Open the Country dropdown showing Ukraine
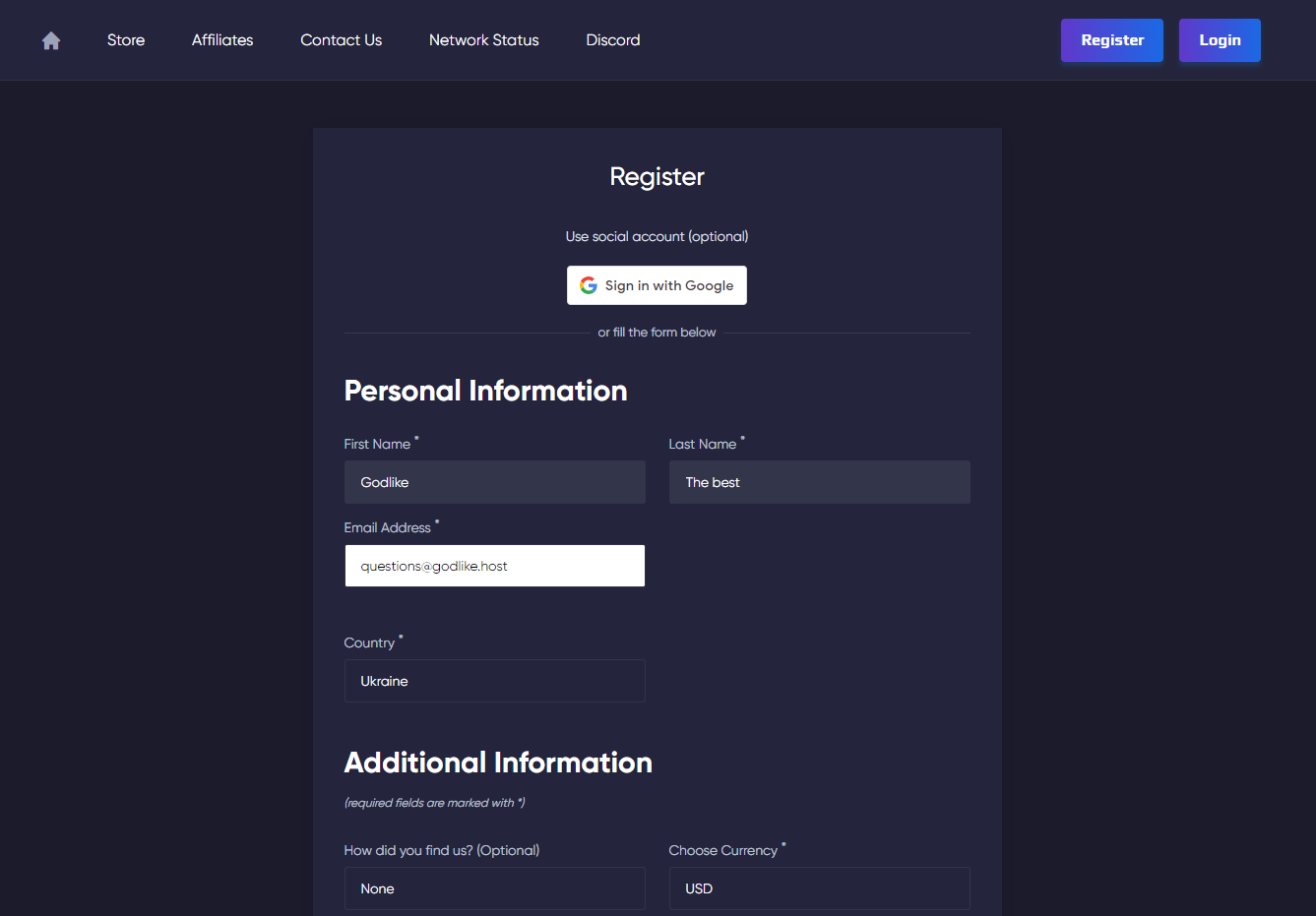The width and height of the screenshot is (1316, 916). click(495, 681)
